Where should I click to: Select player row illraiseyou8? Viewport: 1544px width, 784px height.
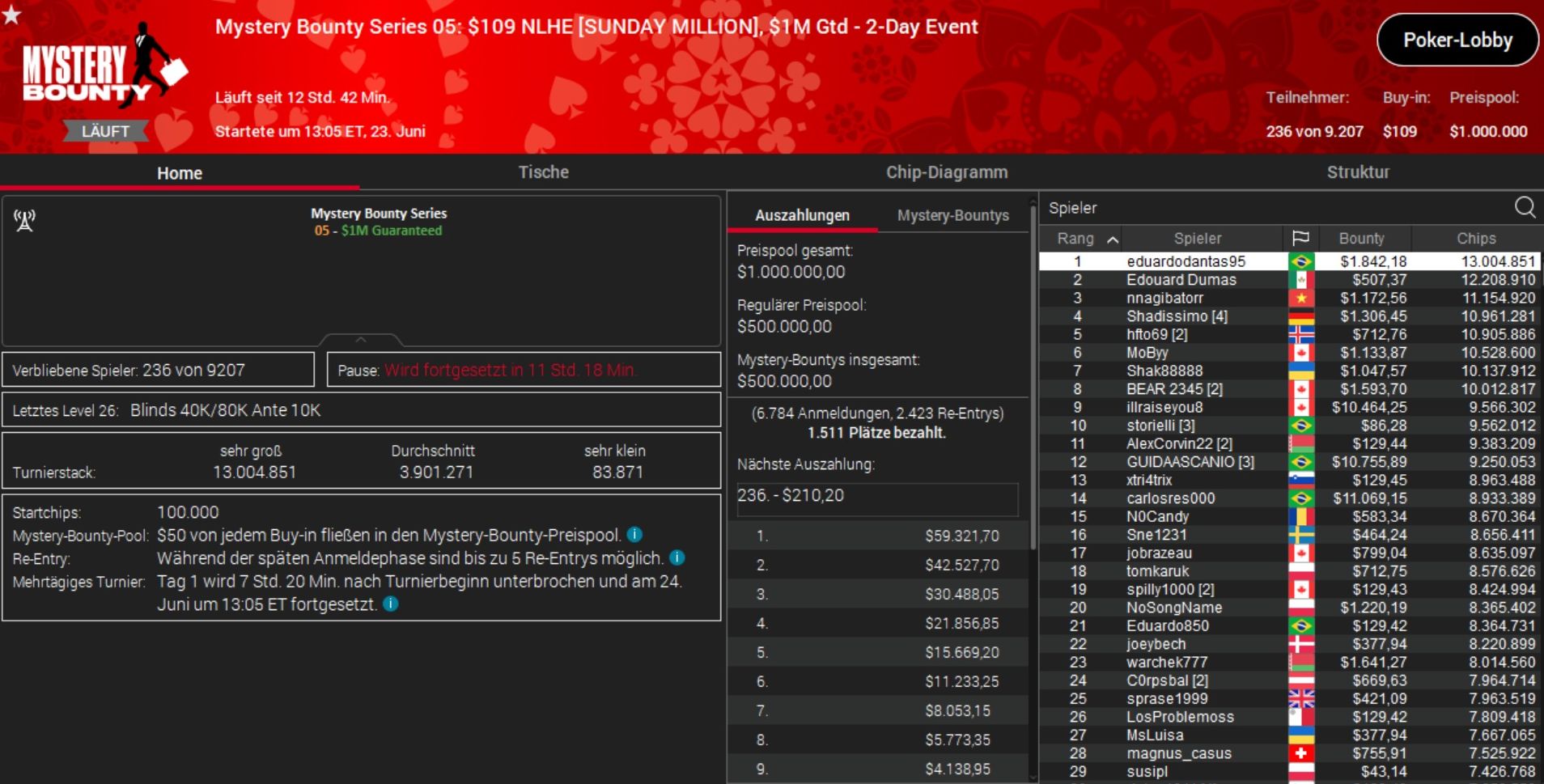(1290, 407)
